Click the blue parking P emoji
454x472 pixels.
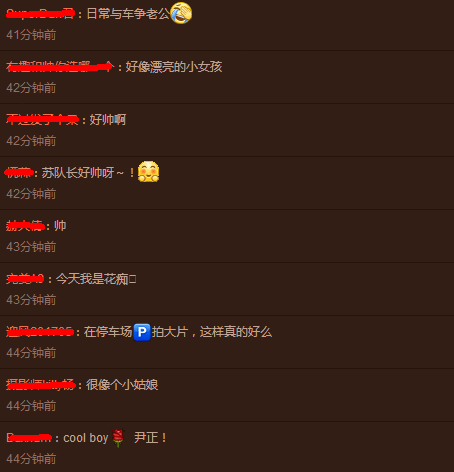tap(142, 332)
